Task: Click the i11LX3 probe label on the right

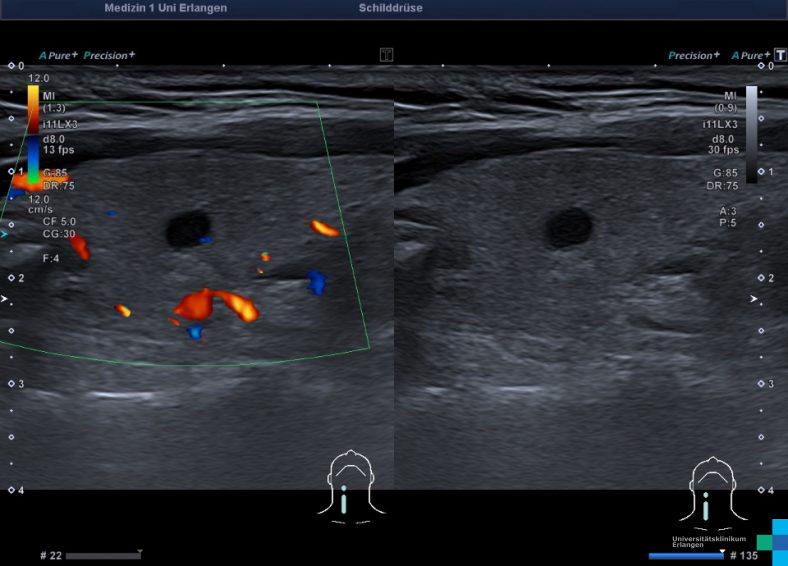Action: pyautogui.click(x=720, y=123)
